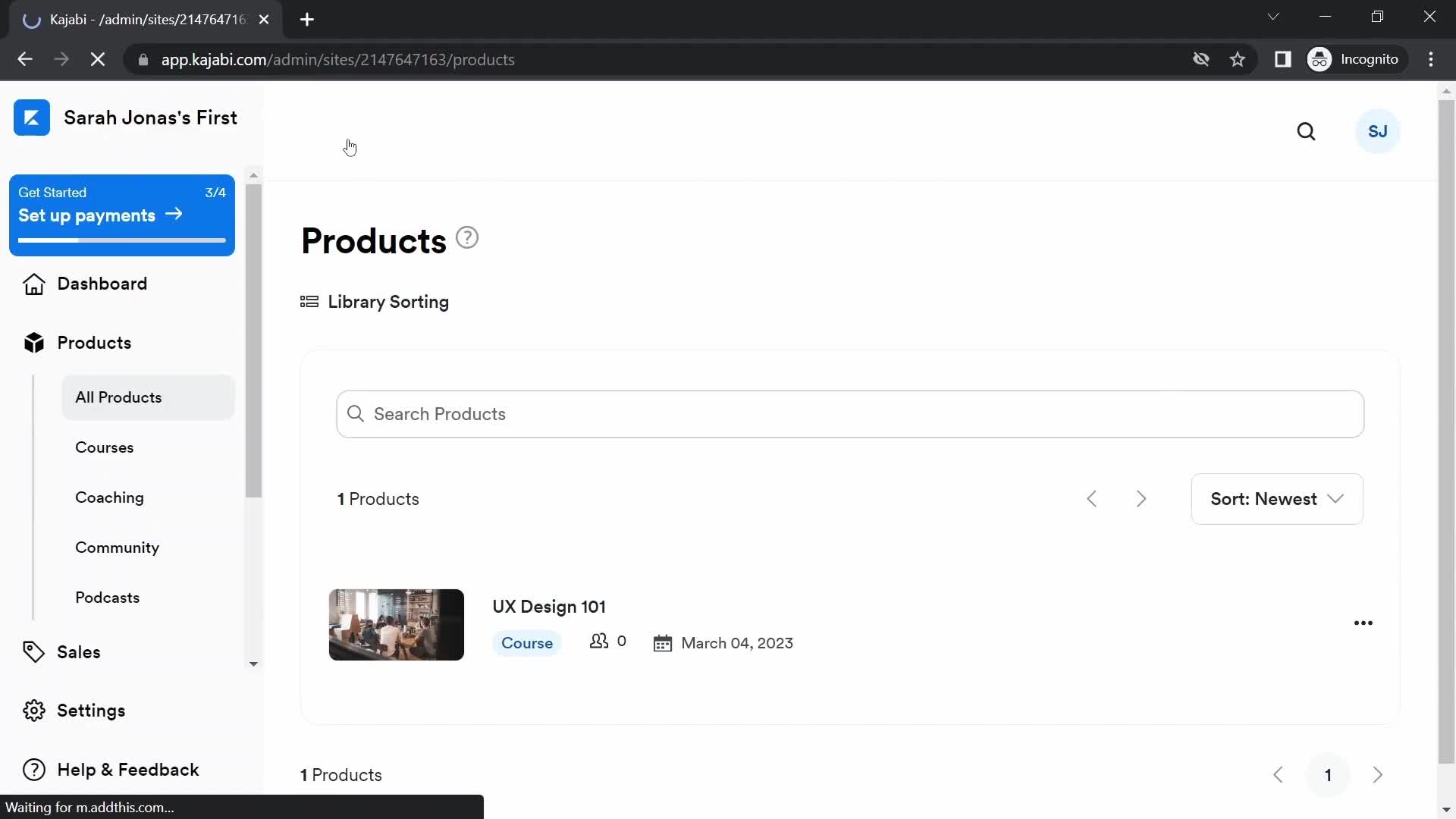Image resolution: width=1456 pixels, height=819 pixels.
Task: Open the Chrome three-dot menu
Action: point(1431,59)
